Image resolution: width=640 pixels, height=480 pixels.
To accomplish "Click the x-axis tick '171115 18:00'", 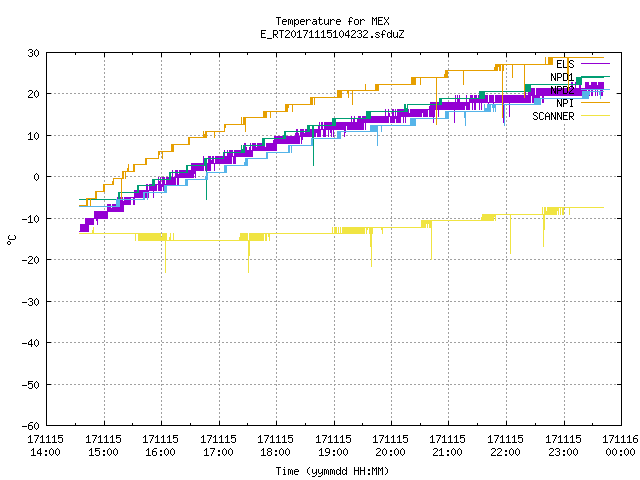I will coord(276,446).
